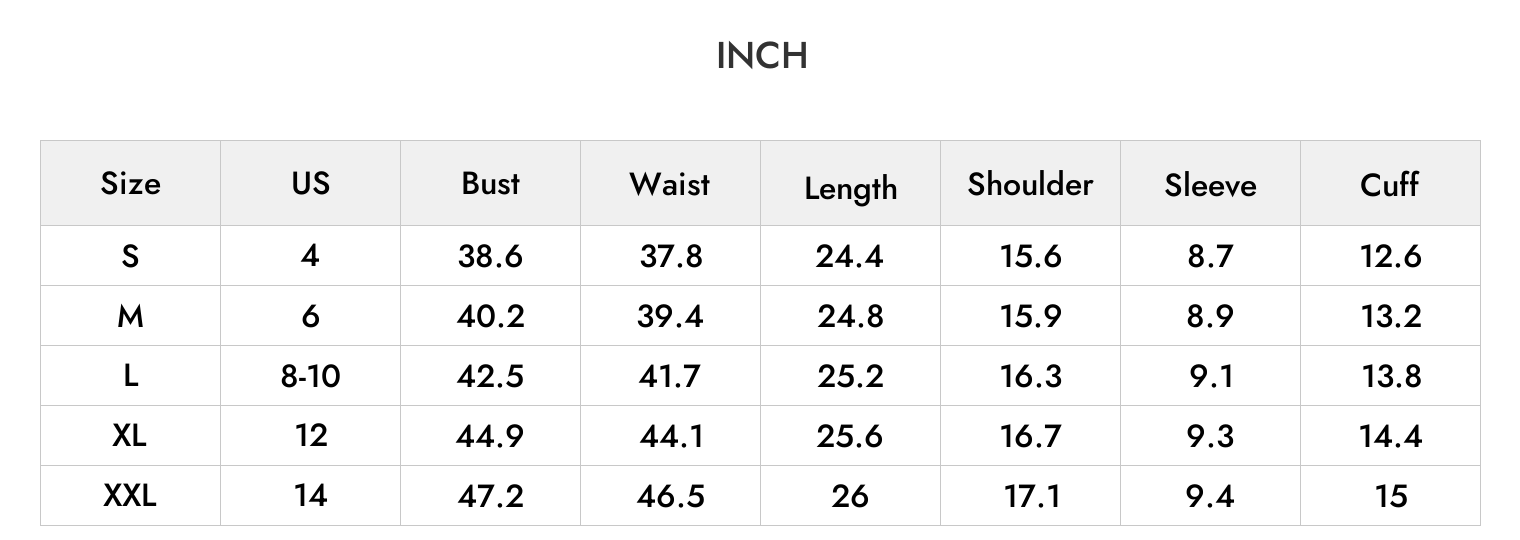Select the US column header
This screenshot has width=1520, height=540.
pos(310,183)
